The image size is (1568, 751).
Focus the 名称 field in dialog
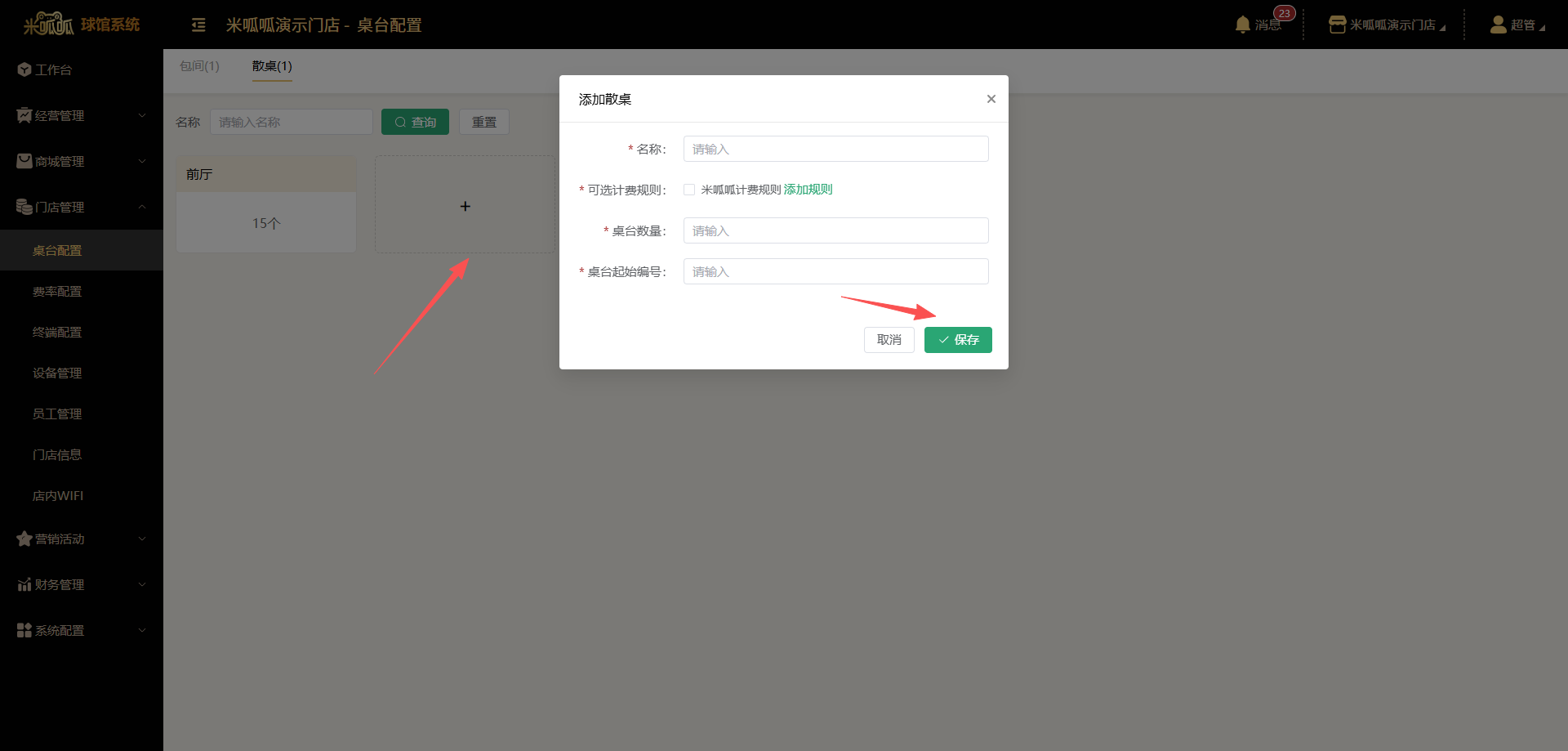(835, 149)
